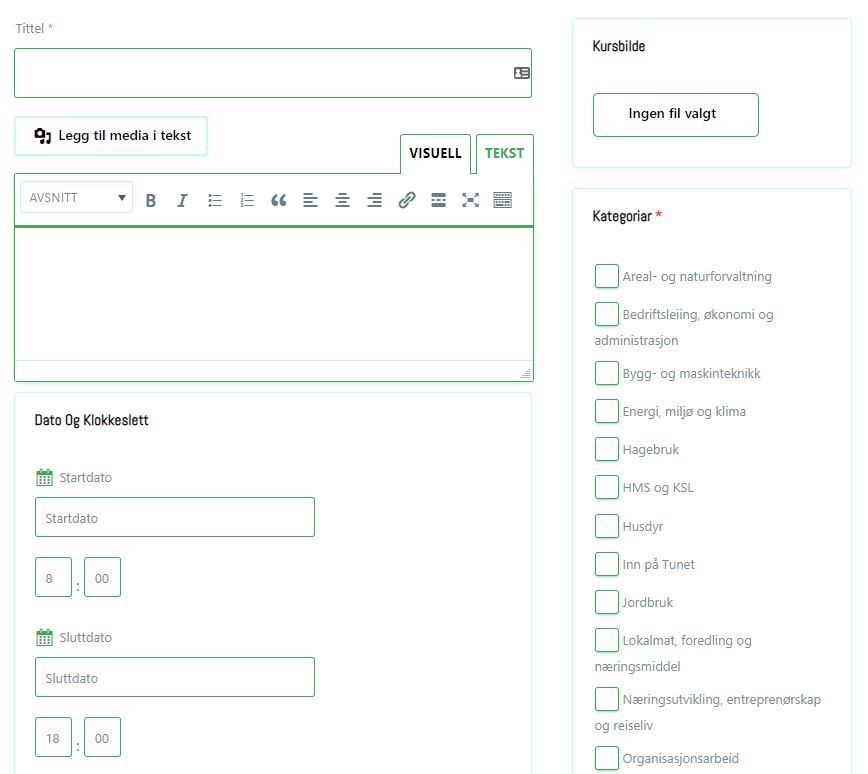Click the Ingen fil valgt button
868x774 pixels.
click(x=675, y=114)
